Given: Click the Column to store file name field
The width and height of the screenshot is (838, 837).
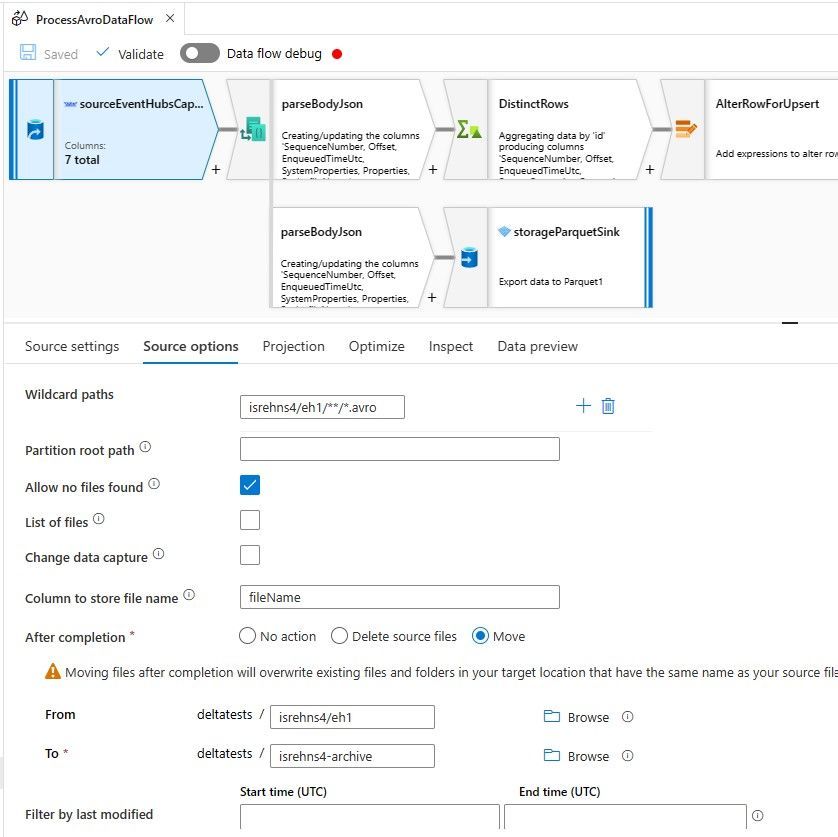Looking at the screenshot, I should click(x=400, y=597).
